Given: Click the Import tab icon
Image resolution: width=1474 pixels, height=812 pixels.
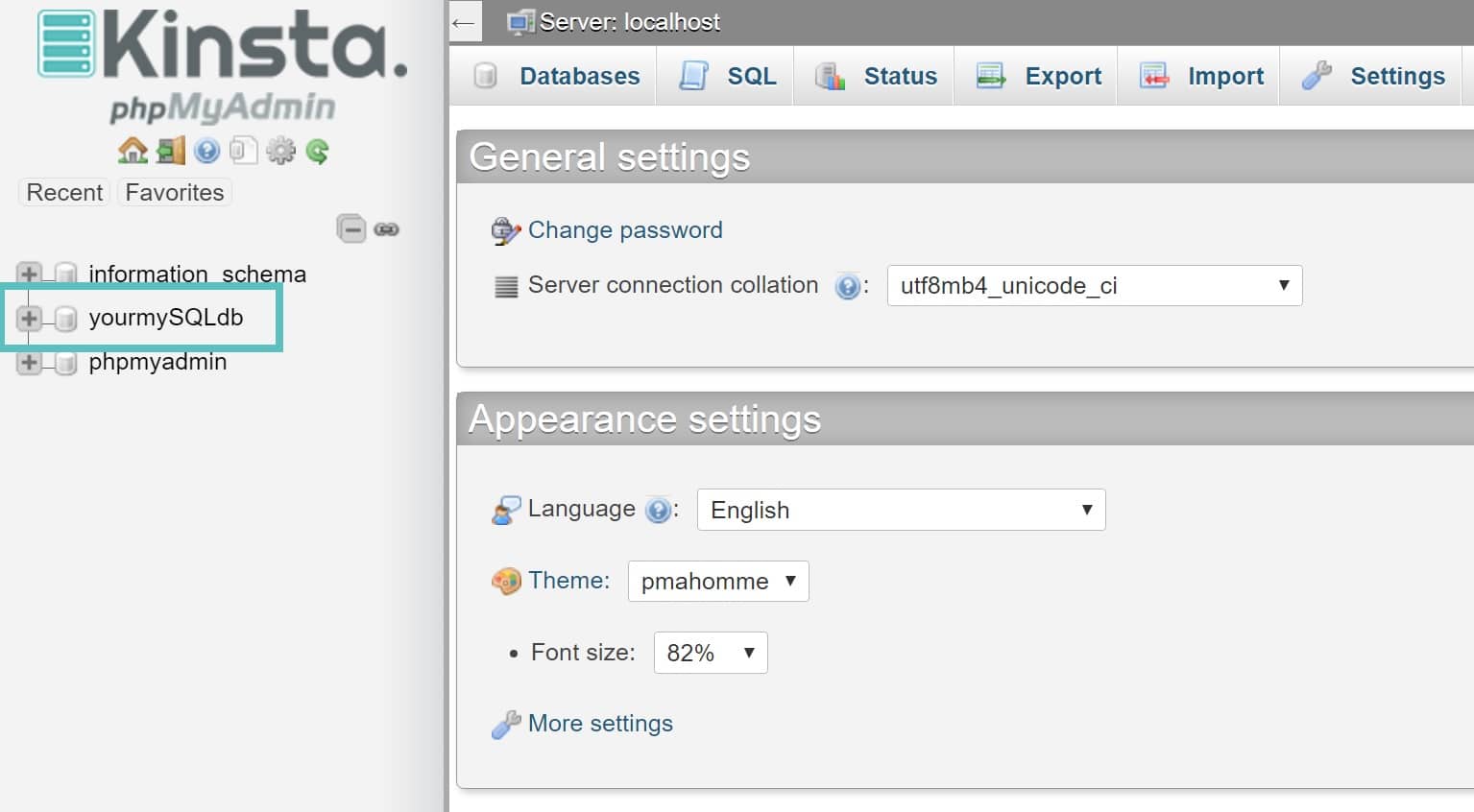Looking at the screenshot, I should [x=1153, y=75].
